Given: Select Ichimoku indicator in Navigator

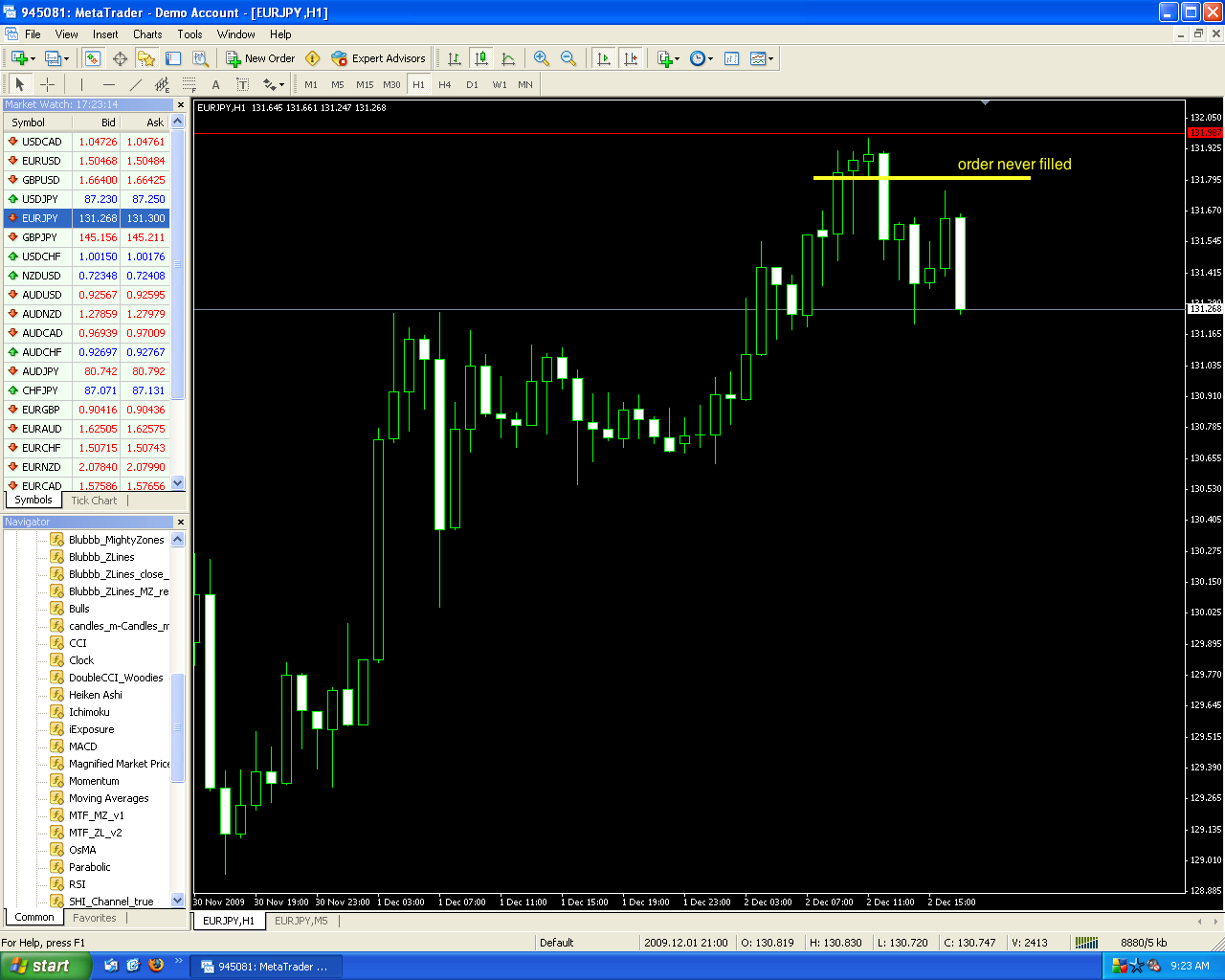Looking at the screenshot, I should (x=89, y=712).
